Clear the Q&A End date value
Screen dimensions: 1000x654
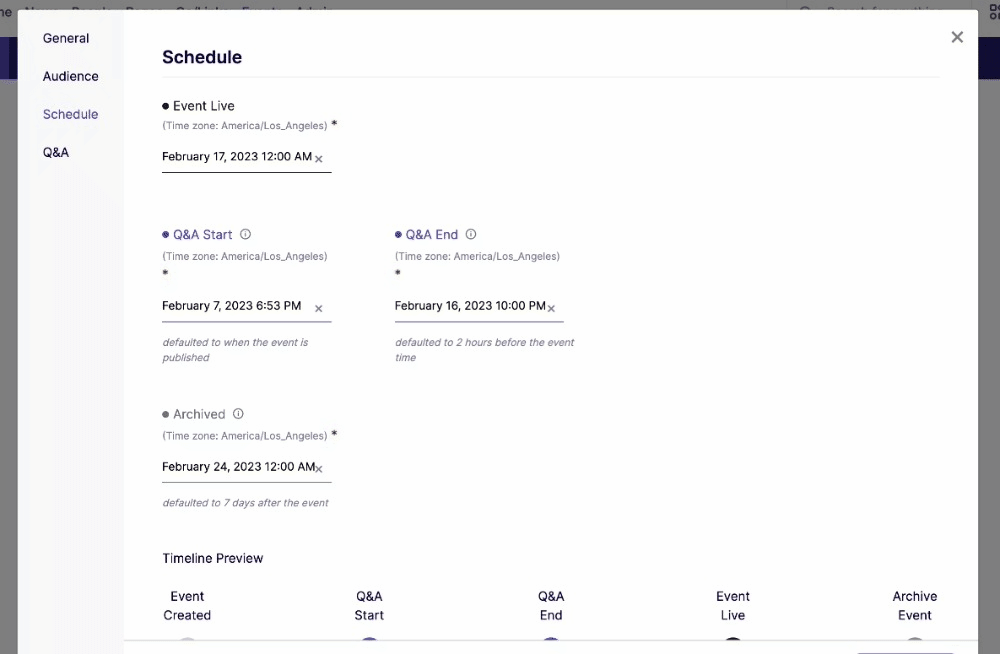coord(552,308)
